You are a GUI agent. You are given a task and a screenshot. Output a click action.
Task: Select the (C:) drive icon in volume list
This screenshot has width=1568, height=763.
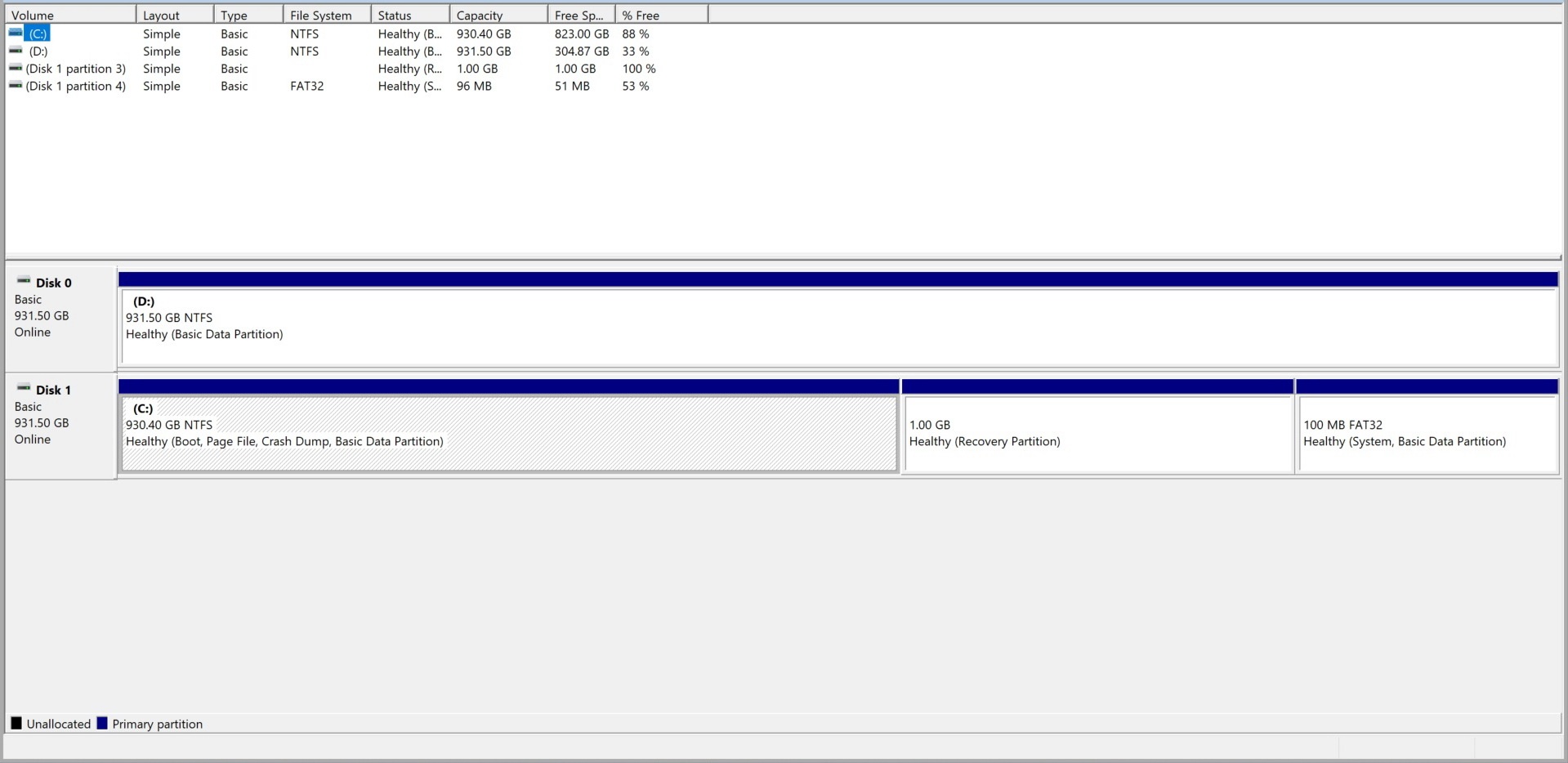pos(16,33)
